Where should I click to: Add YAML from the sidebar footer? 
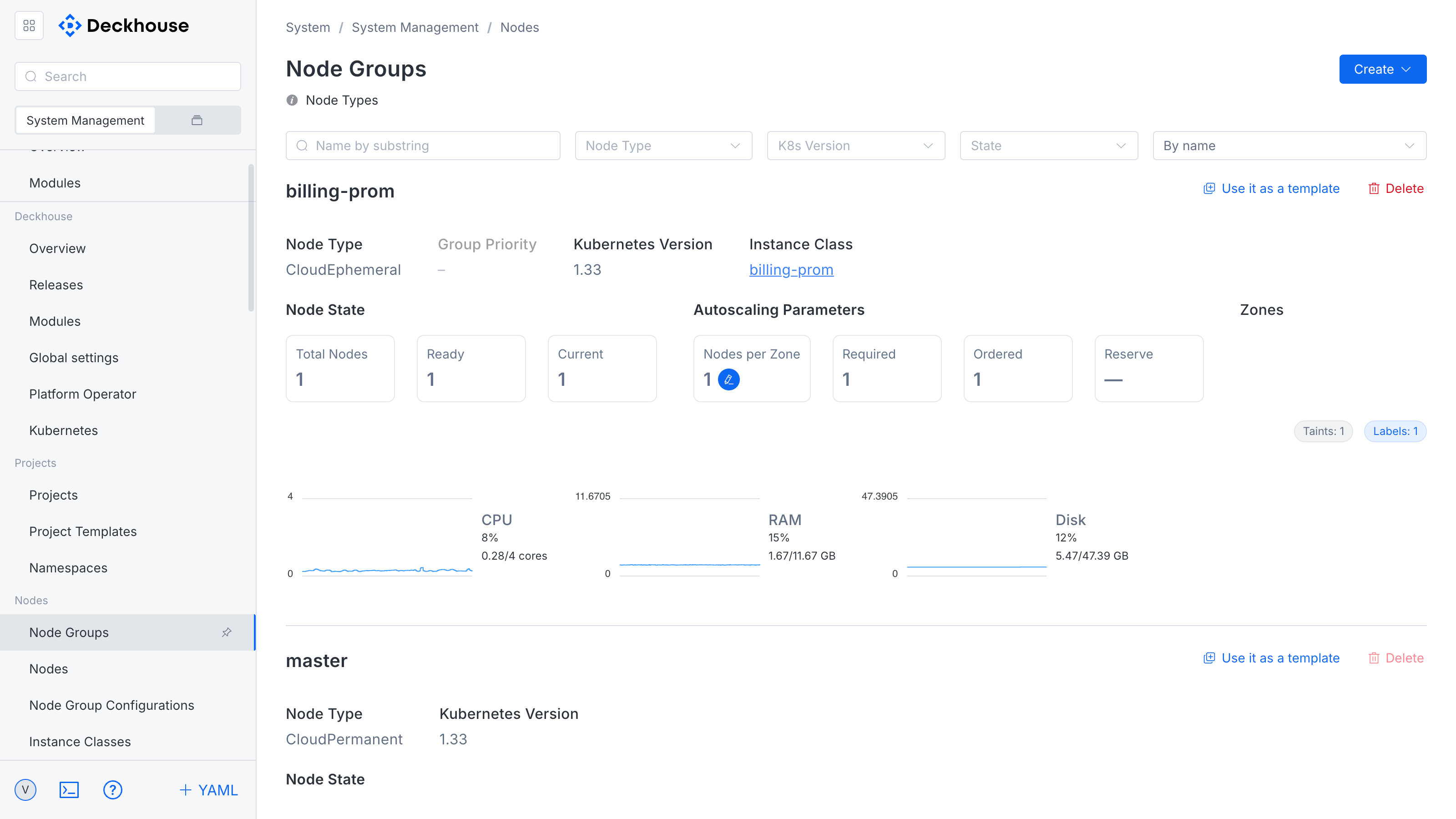click(208, 789)
